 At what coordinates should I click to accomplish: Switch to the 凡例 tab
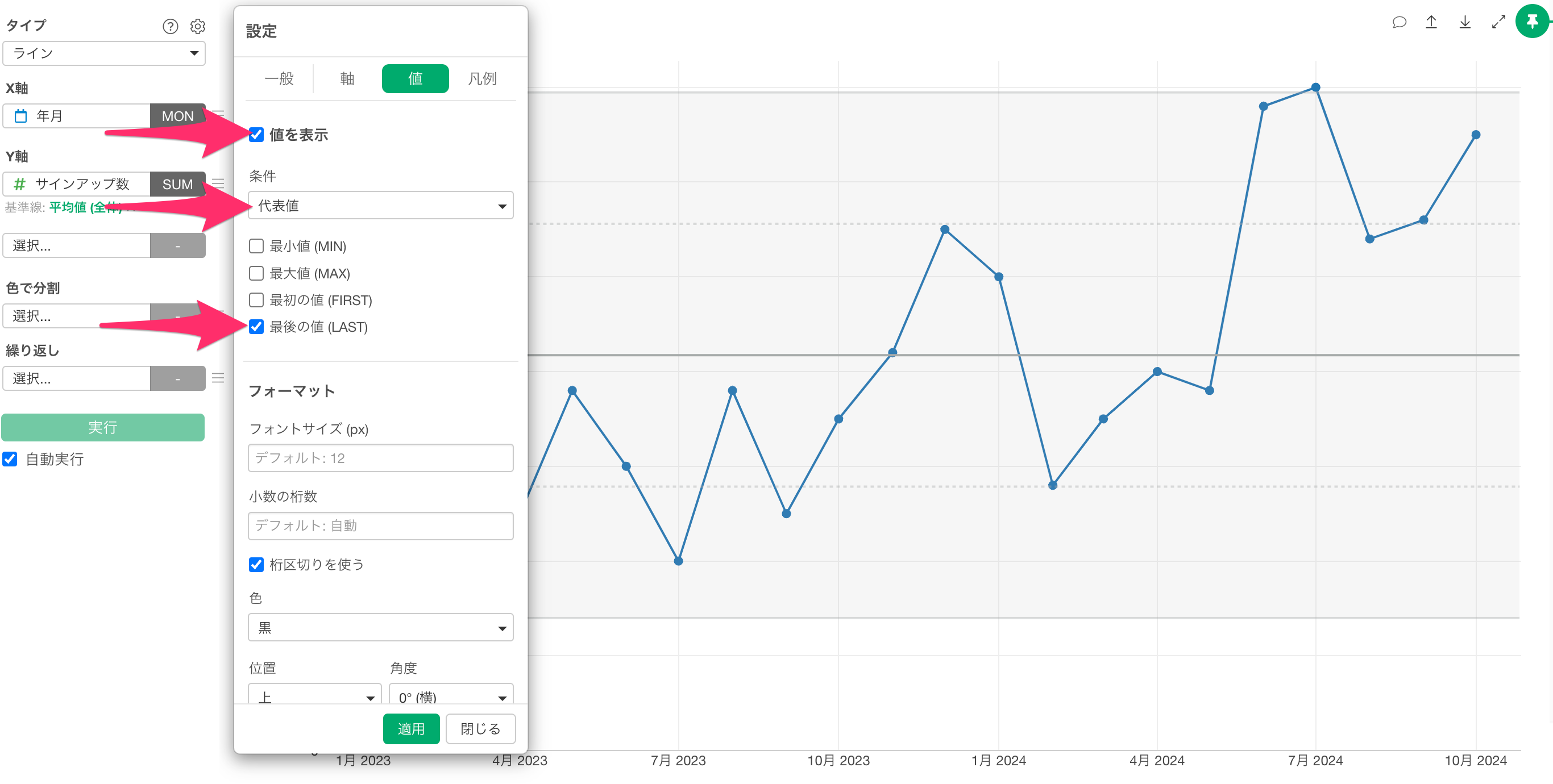click(482, 78)
